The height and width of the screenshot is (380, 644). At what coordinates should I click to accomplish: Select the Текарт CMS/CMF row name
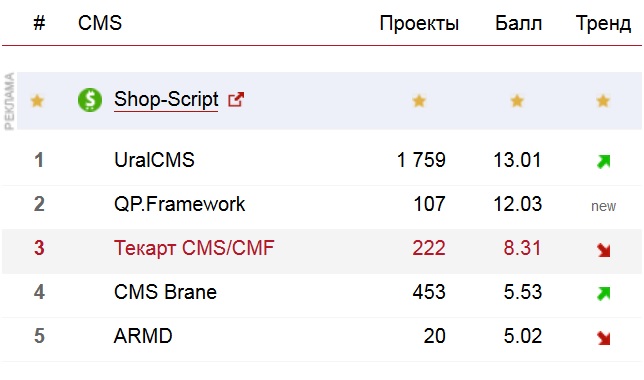(194, 248)
